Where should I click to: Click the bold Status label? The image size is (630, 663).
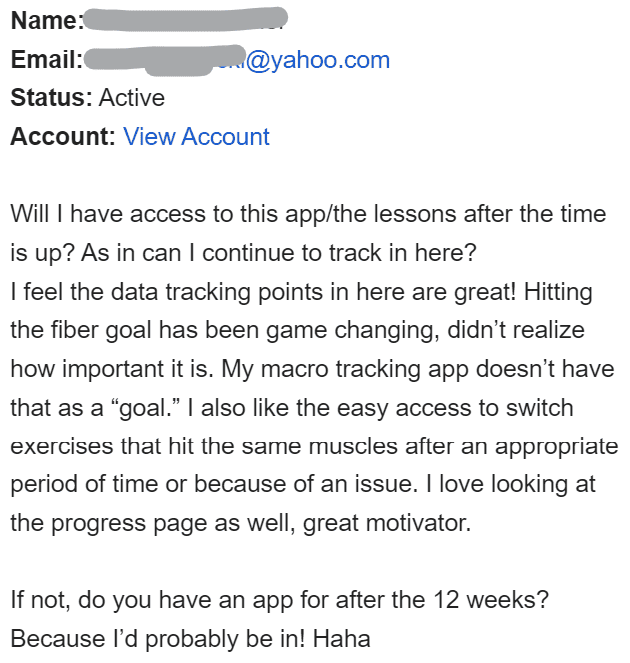pyautogui.click(x=51, y=98)
